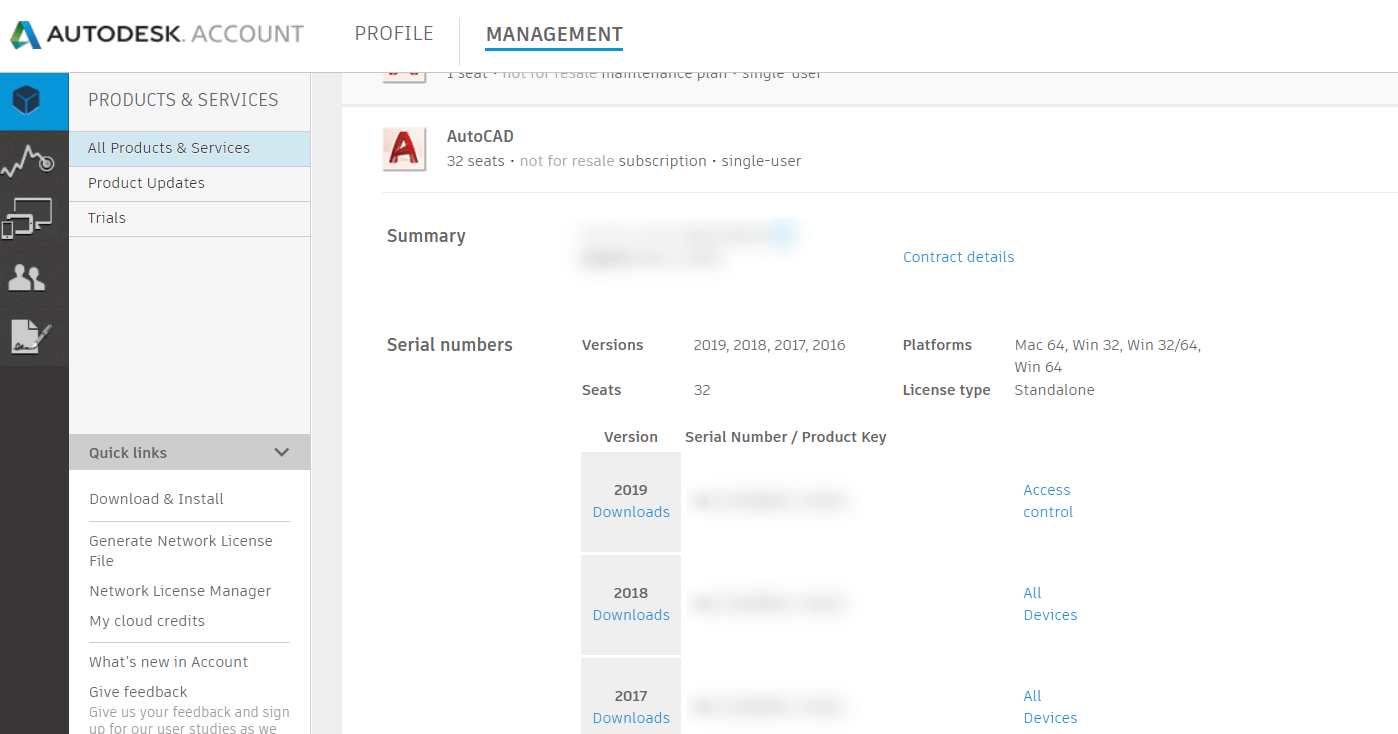
Task: Switch to the MANAGEMENT tab
Action: pos(554,34)
